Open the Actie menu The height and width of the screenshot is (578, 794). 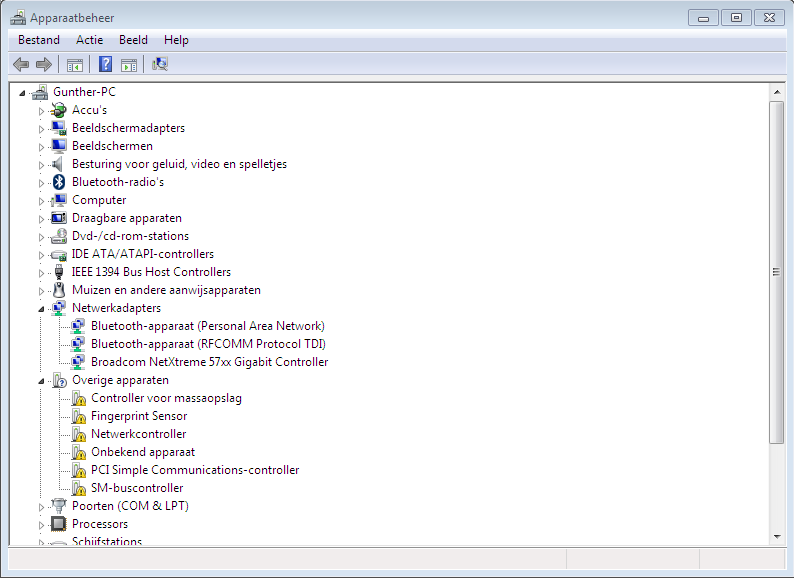tap(90, 40)
